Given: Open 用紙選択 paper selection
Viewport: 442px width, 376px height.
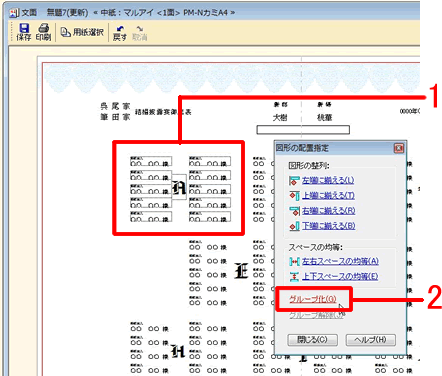Looking at the screenshot, I should [82, 32].
